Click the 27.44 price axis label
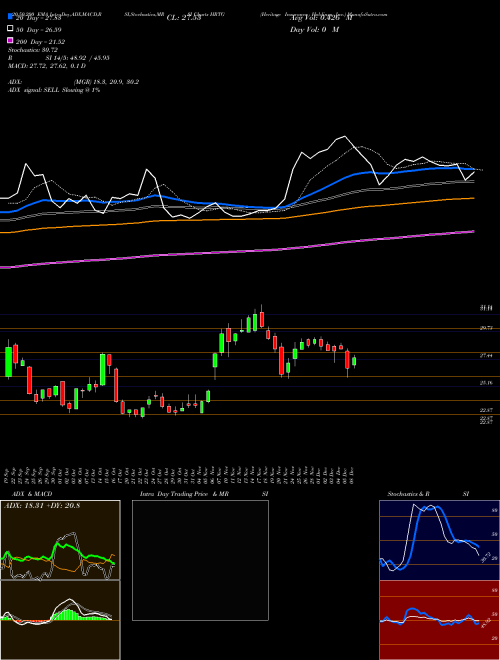Screen dimensions: 500x660 coord(486,356)
